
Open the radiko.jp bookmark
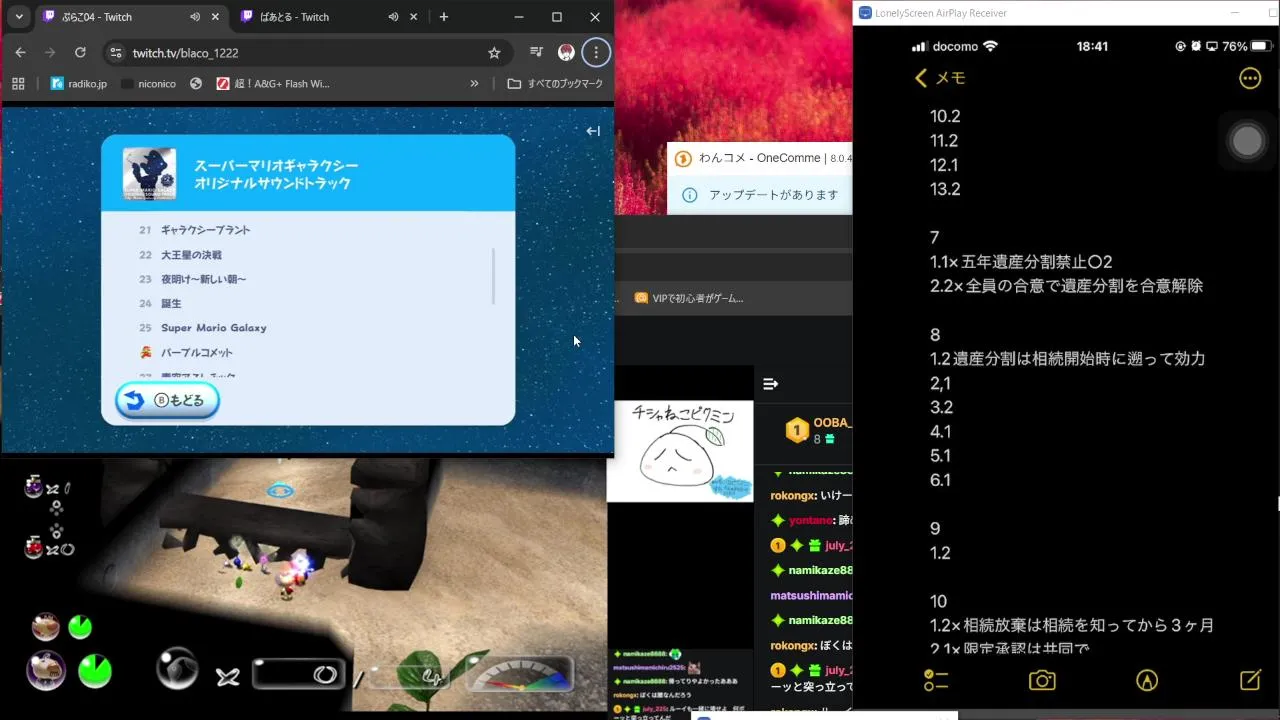(x=79, y=84)
